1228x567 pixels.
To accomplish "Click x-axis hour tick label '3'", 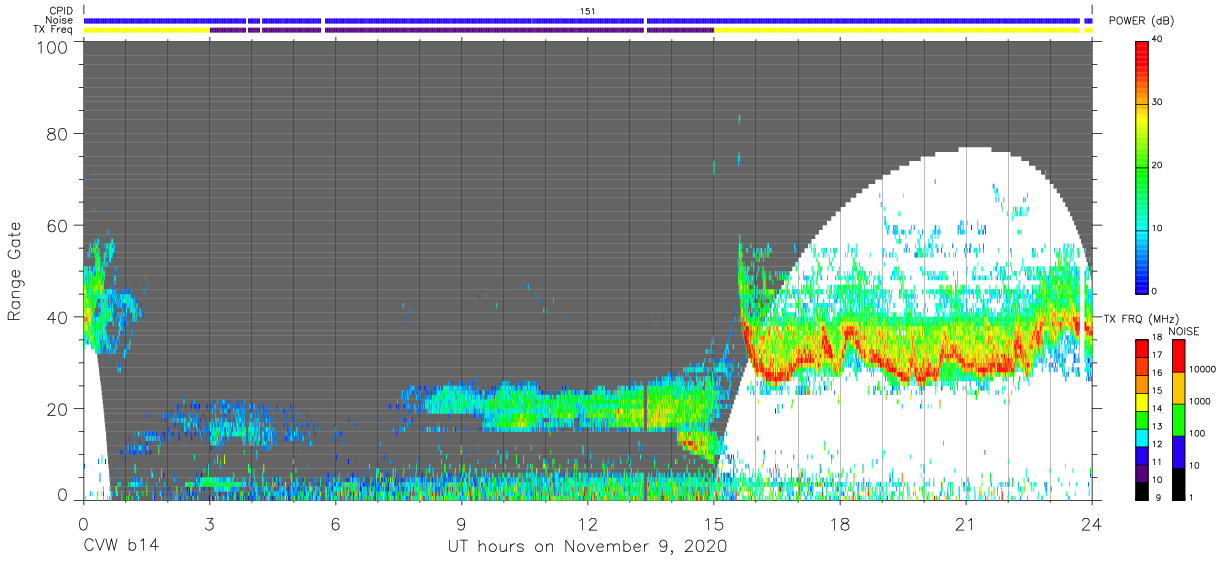I will (209, 524).
